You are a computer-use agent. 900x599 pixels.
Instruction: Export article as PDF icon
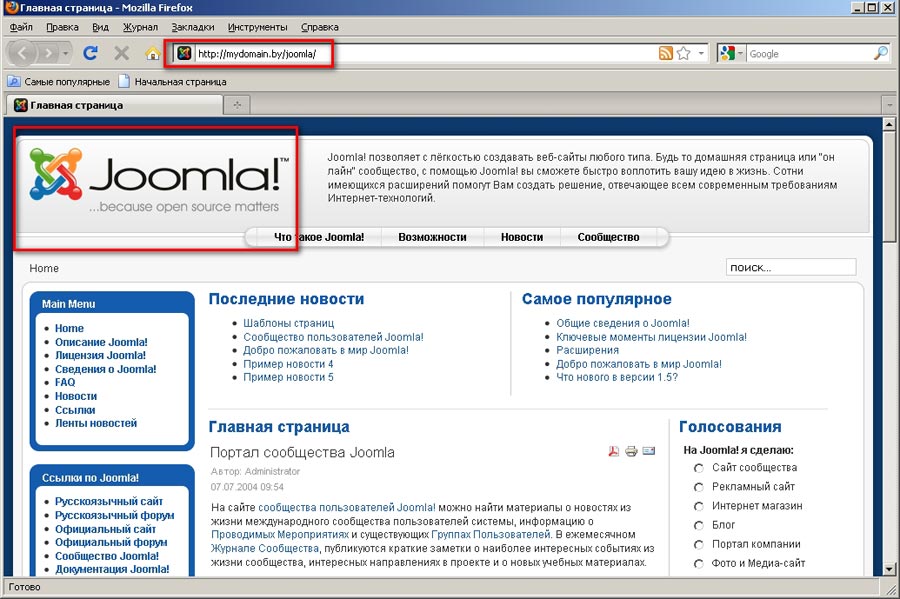click(x=614, y=451)
